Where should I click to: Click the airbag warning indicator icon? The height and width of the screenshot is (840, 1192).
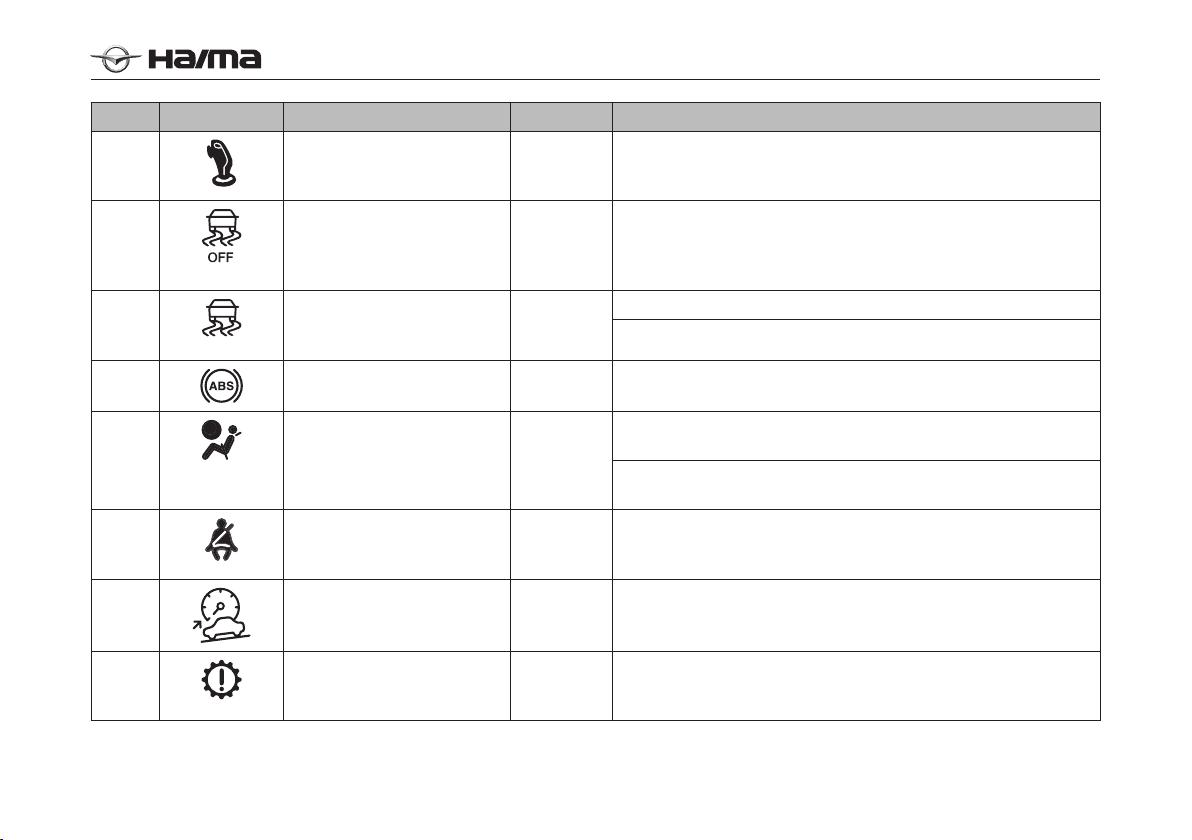(221, 439)
